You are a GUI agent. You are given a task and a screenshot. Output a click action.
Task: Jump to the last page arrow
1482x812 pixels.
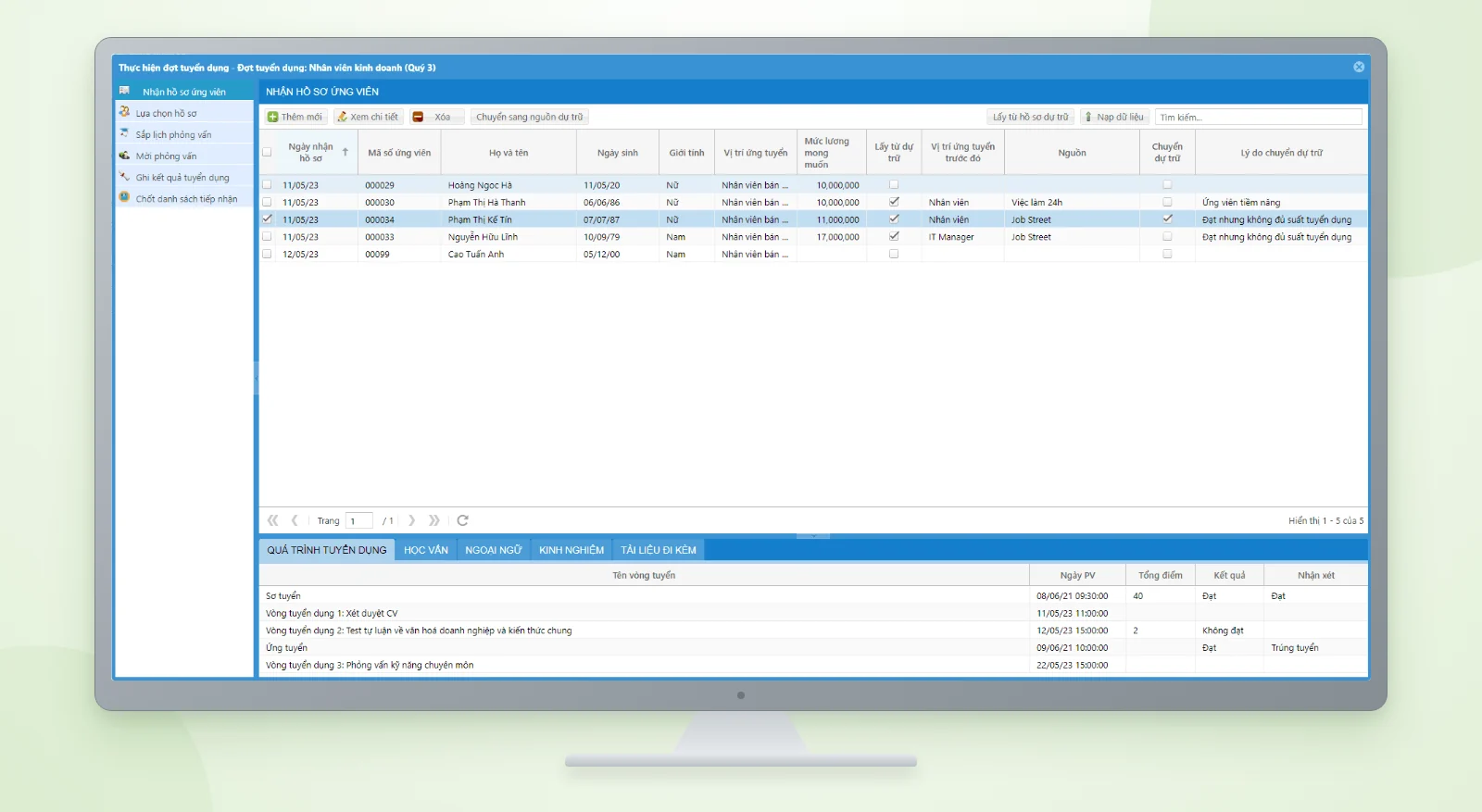[x=434, y=520]
